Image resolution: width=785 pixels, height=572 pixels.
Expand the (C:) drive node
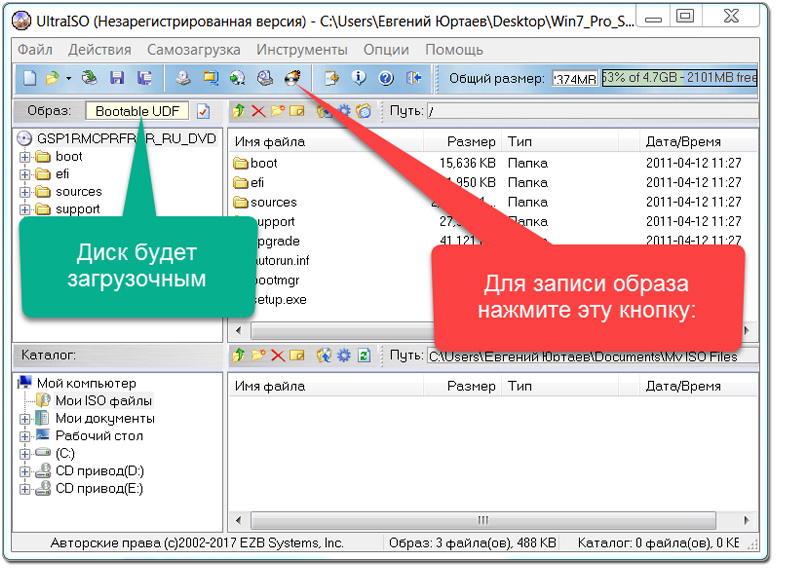click(25, 454)
